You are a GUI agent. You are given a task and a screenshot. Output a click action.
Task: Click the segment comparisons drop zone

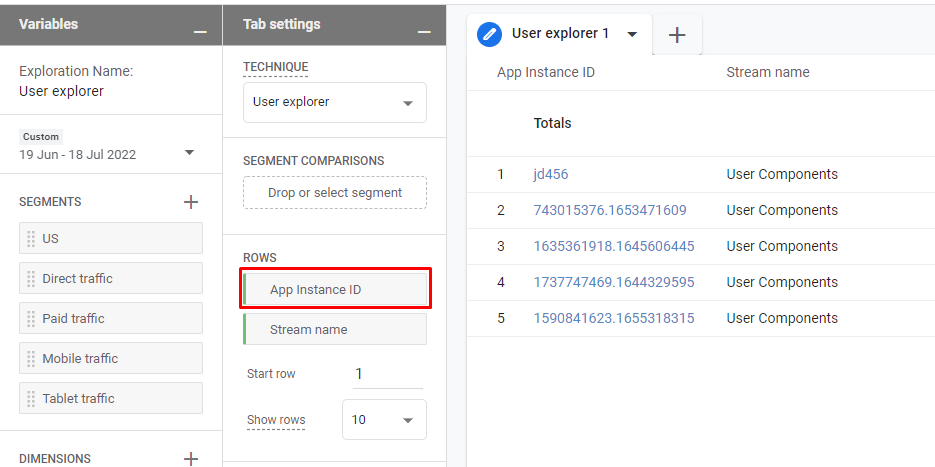(x=334, y=193)
